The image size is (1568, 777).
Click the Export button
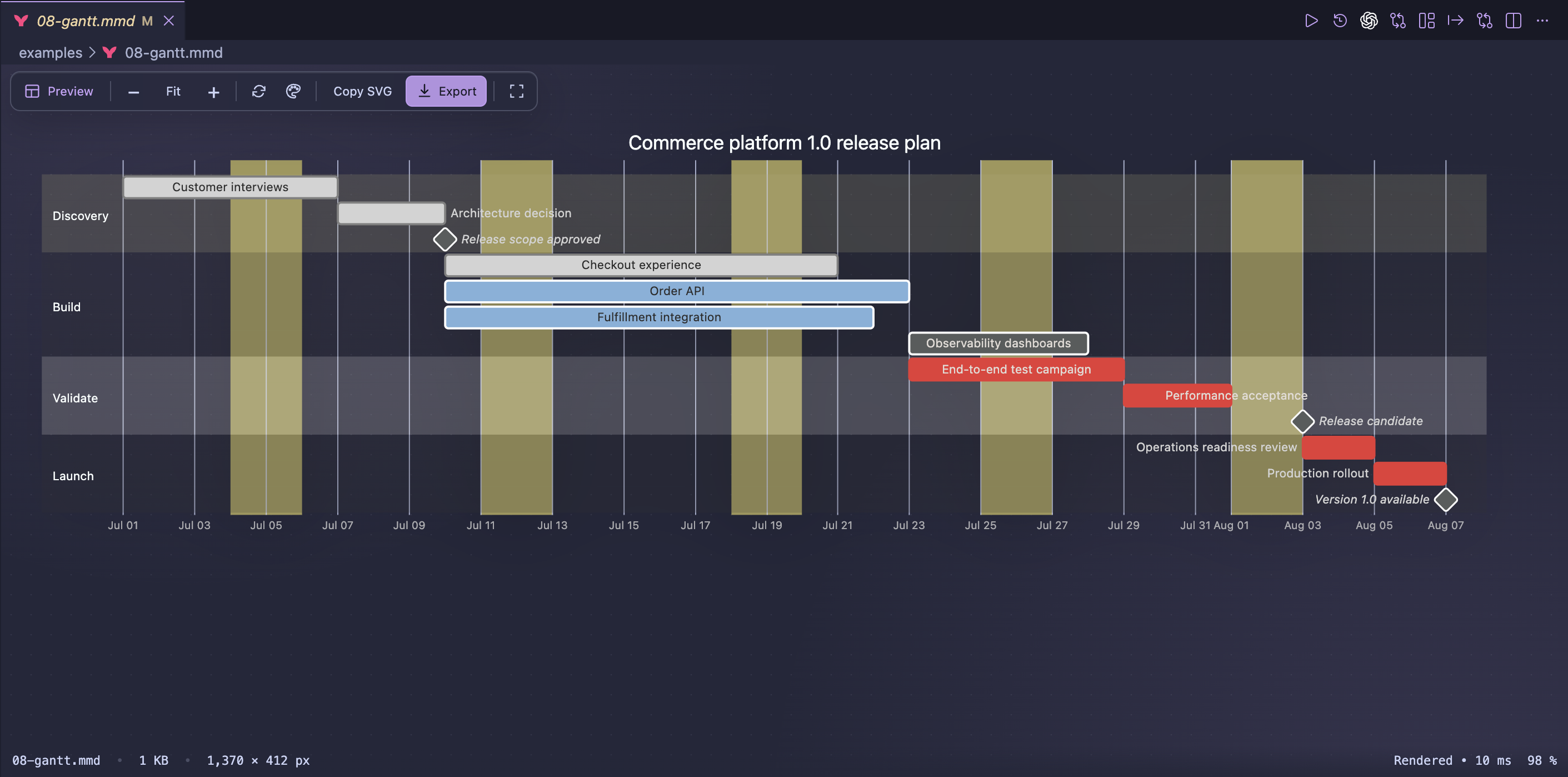click(446, 91)
